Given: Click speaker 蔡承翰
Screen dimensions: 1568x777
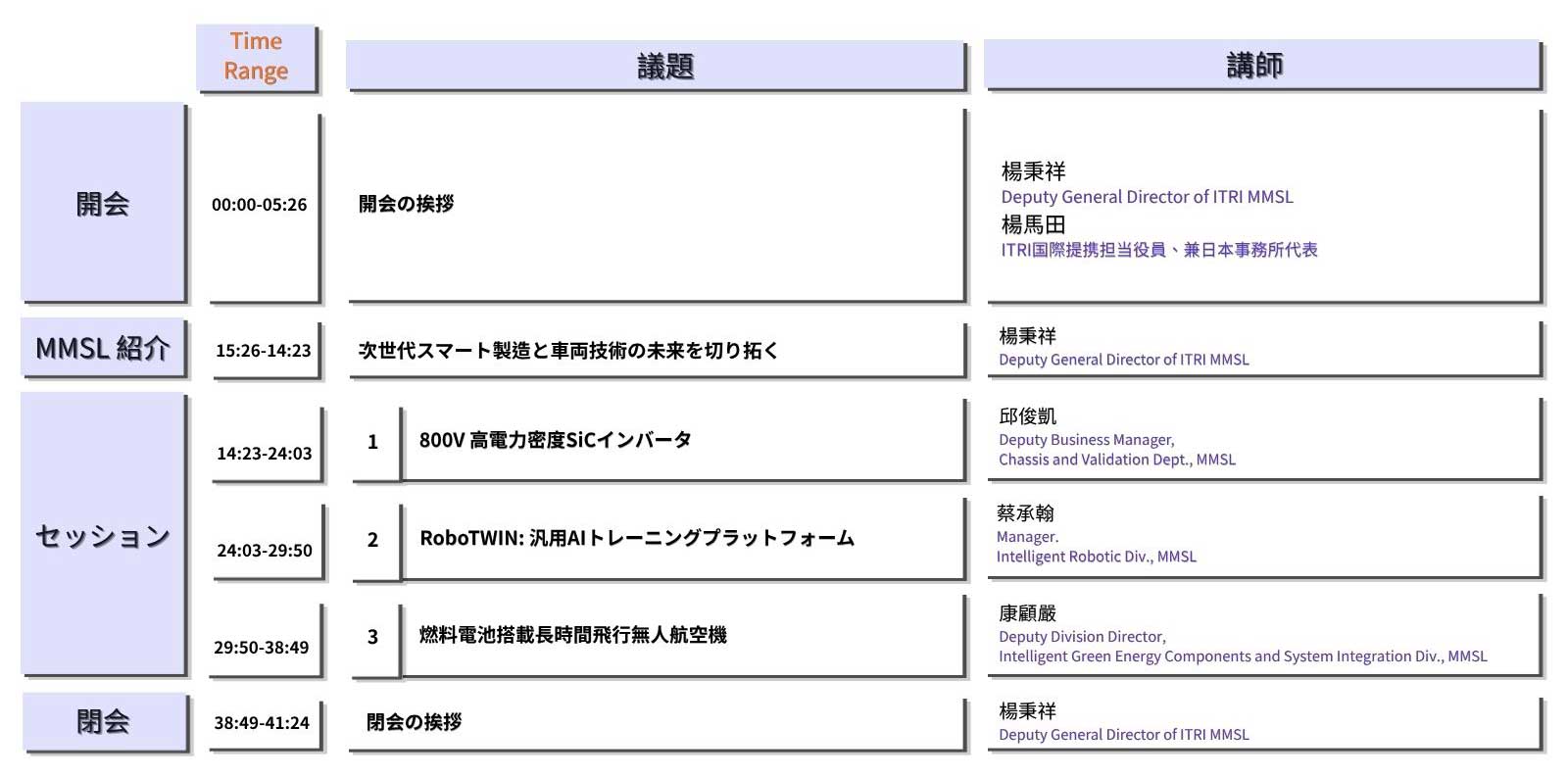Looking at the screenshot, I should tap(1025, 513).
